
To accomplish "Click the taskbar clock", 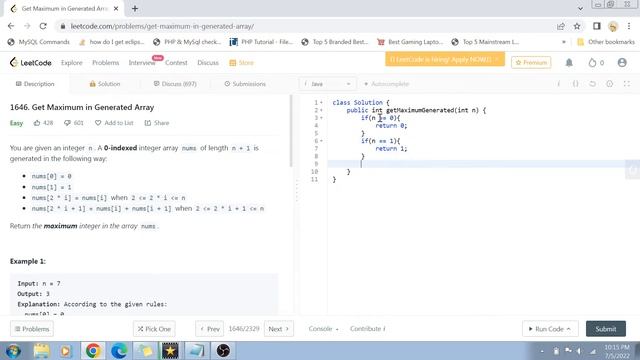I will pyautogui.click(x=617, y=351).
